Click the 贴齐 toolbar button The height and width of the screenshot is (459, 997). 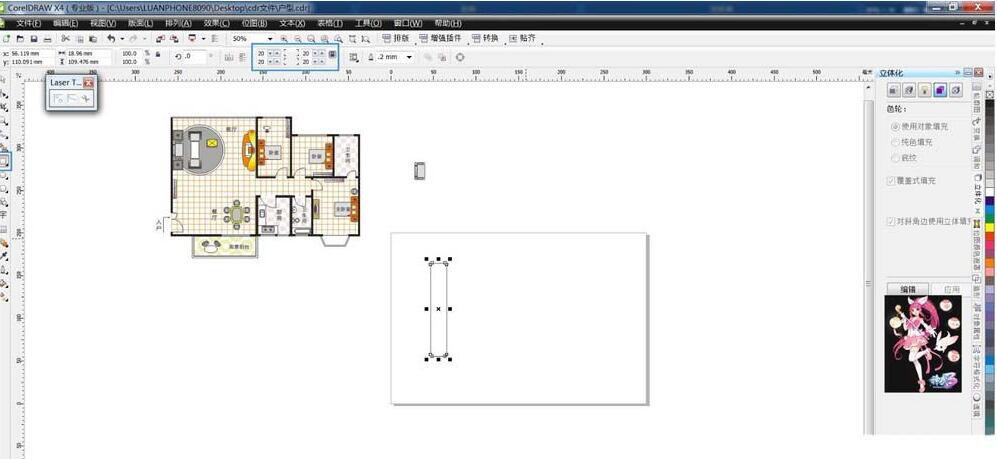tap(522, 39)
